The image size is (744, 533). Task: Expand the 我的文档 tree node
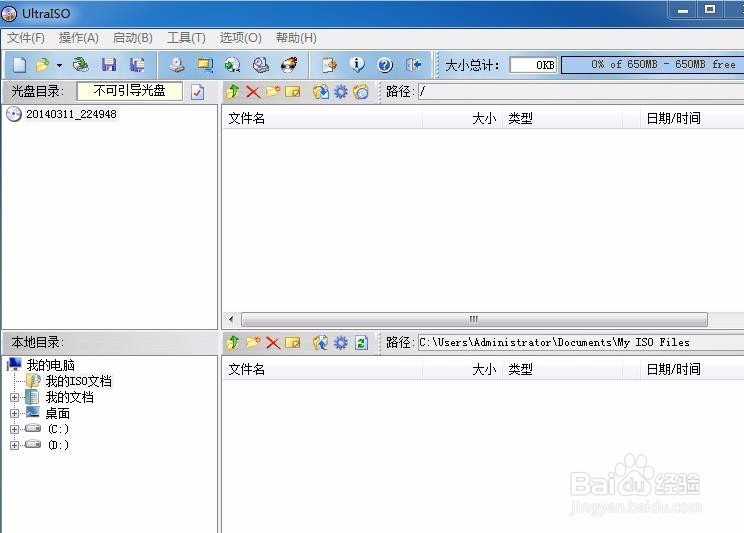(14, 397)
